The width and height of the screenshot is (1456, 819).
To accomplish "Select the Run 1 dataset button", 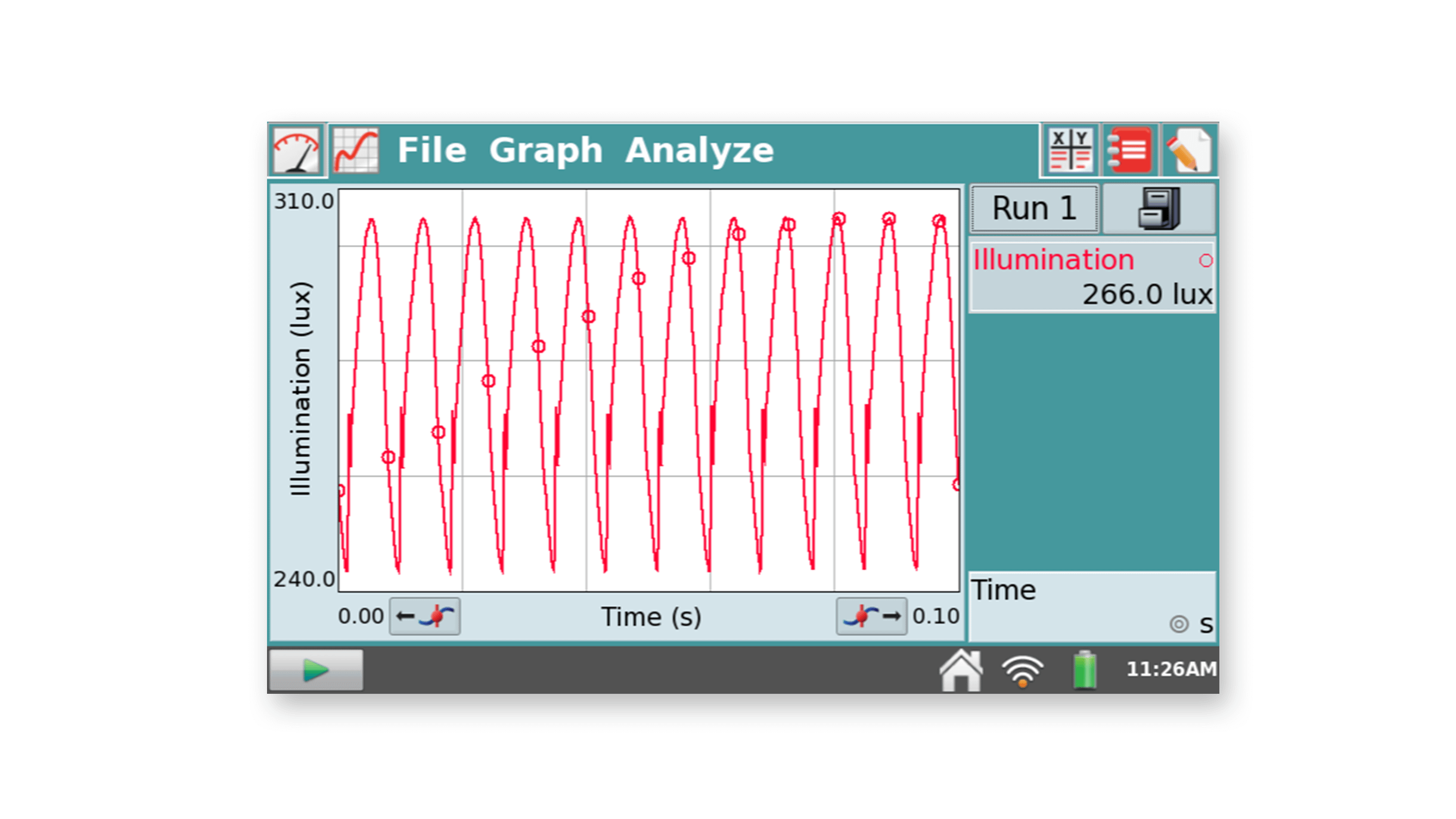I will [x=1033, y=209].
